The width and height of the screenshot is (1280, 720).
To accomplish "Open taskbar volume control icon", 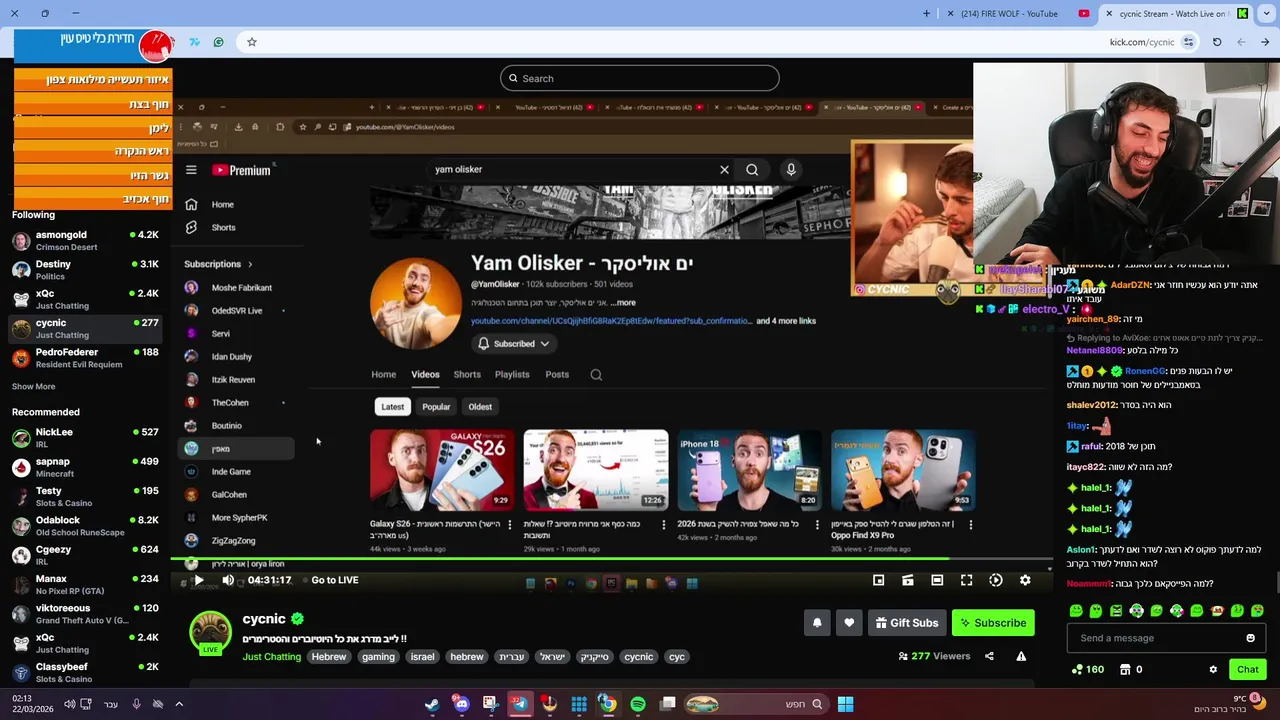I will click(69, 704).
